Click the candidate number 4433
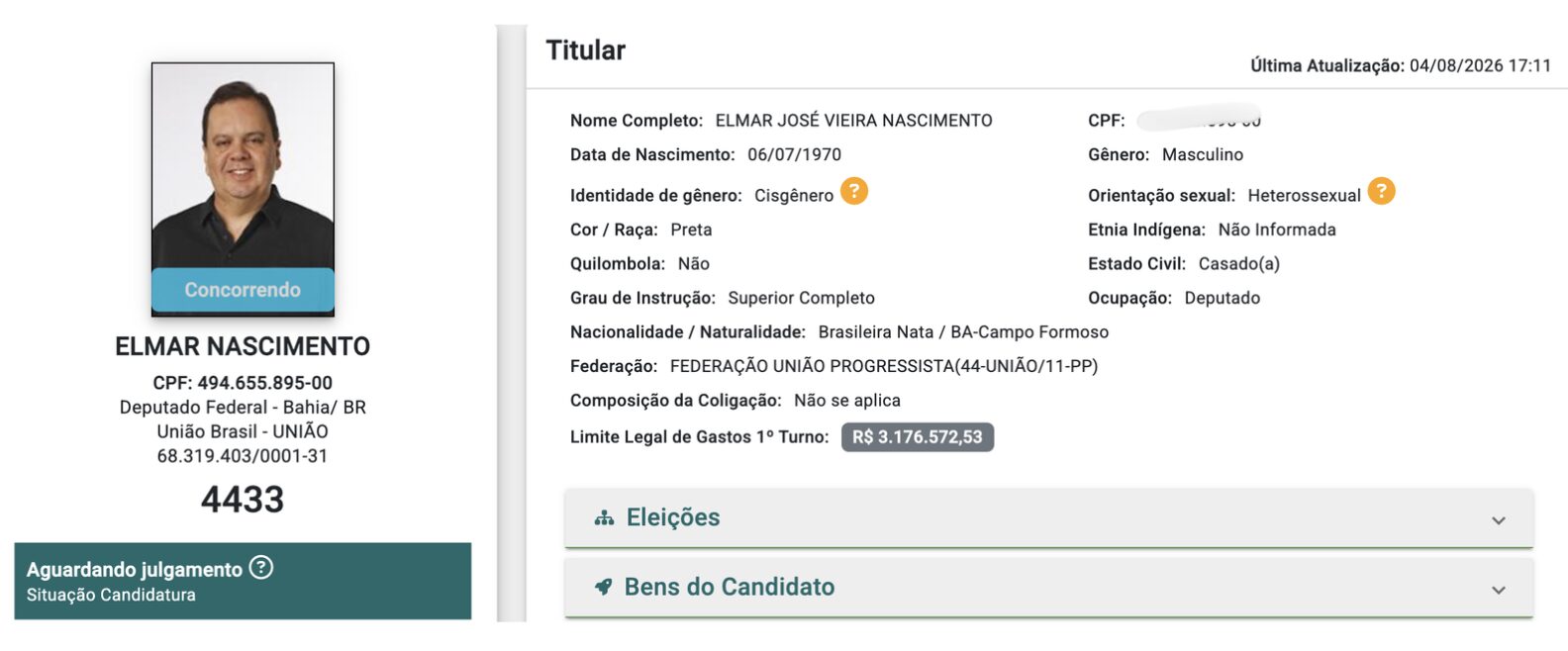 243,500
